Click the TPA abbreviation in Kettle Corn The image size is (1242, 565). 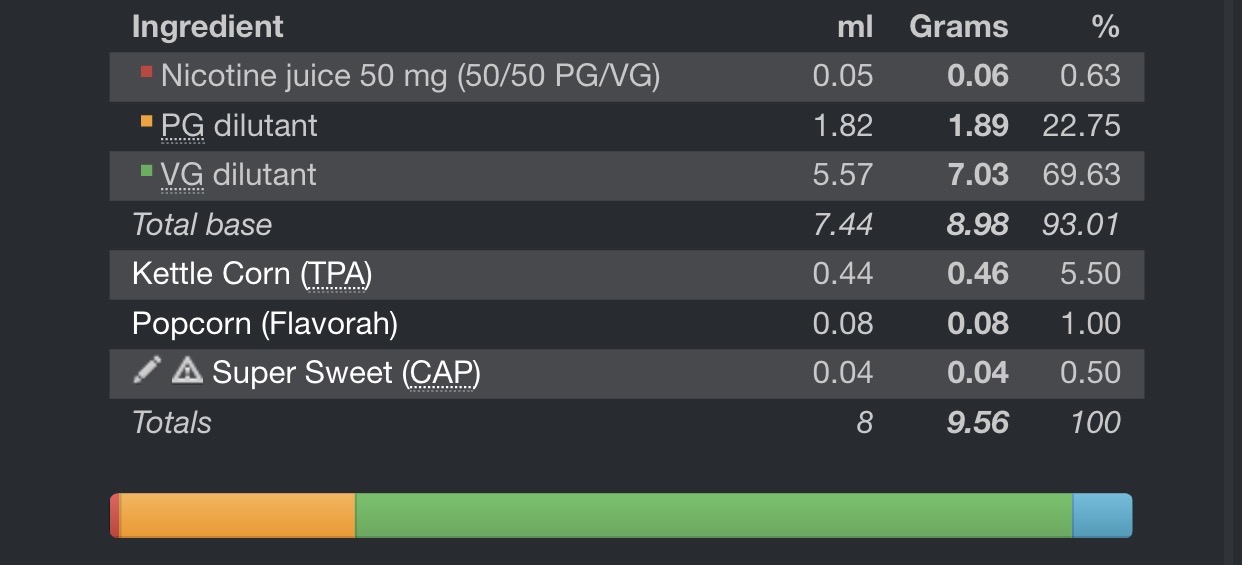[336, 273]
